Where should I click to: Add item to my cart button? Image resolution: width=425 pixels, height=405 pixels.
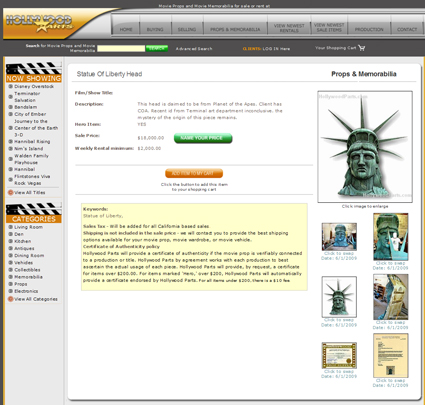click(x=194, y=173)
